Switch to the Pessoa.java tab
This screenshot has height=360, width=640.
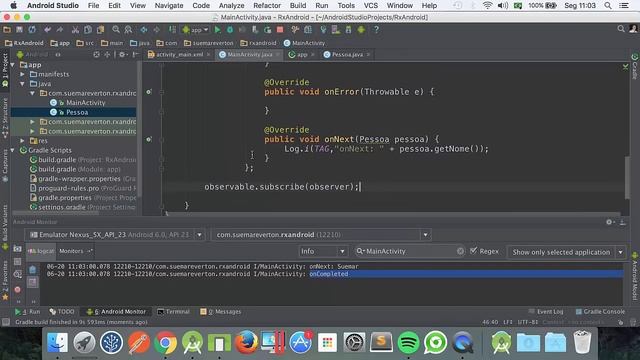347,54
